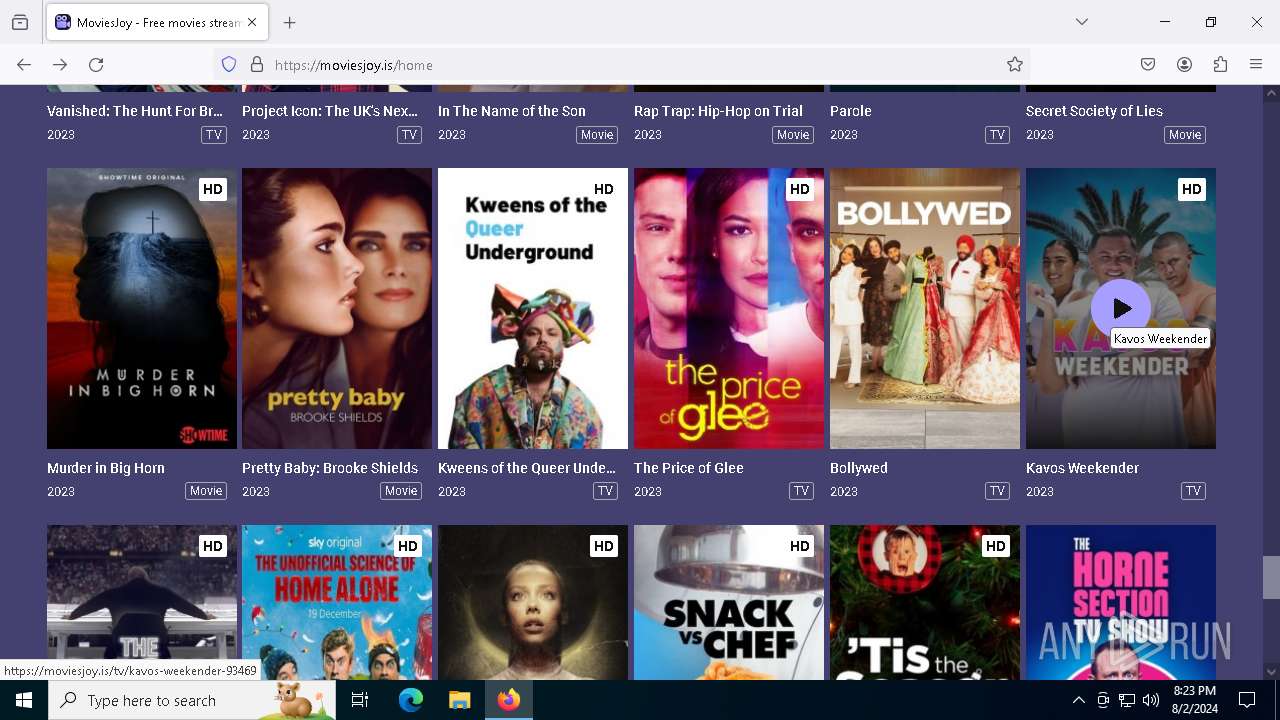Click the browser back arrow
1280x720 pixels.
point(24,65)
